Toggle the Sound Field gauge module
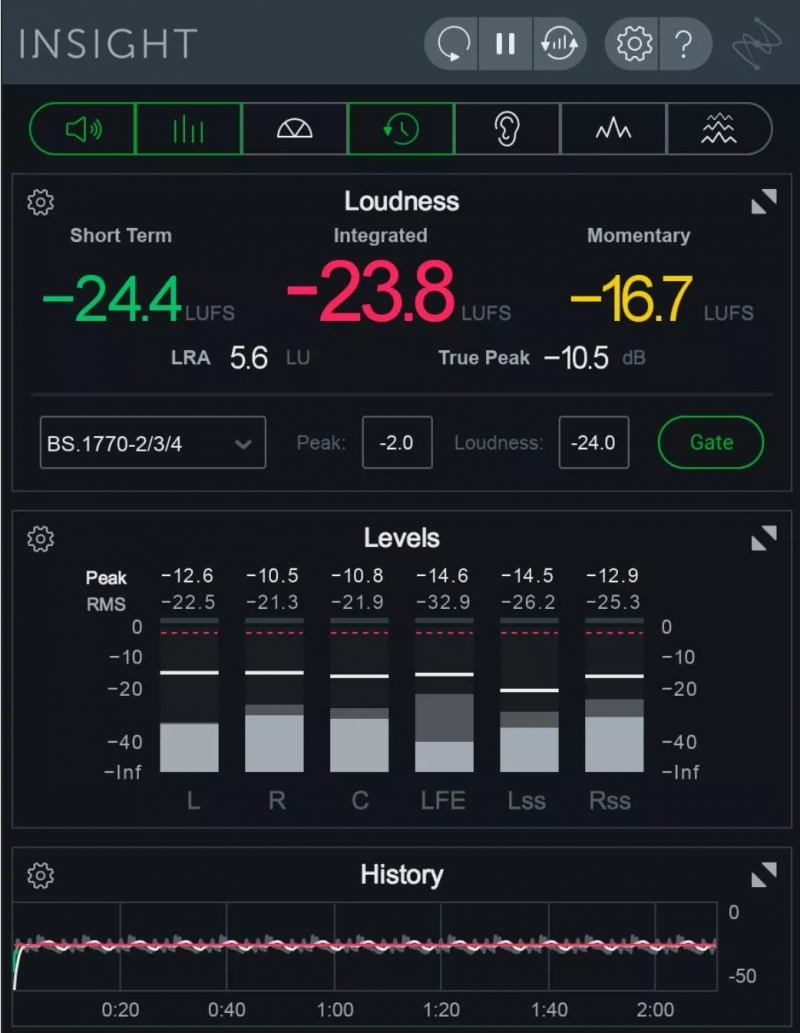The image size is (800, 1033). point(295,128)
